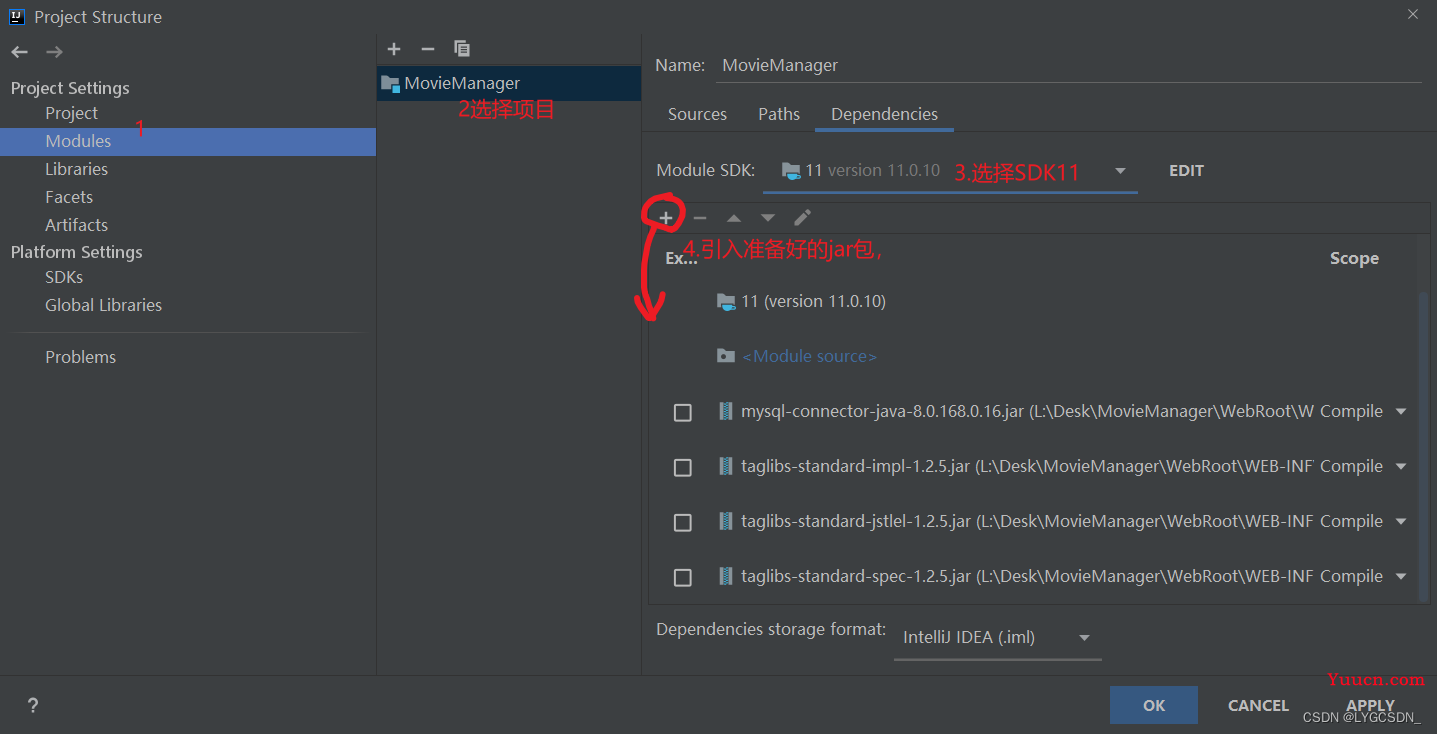Check the export box for taglibs-standard-jstlel jar
This screenshot has width=1437, height=734.
tap(683, 522)
